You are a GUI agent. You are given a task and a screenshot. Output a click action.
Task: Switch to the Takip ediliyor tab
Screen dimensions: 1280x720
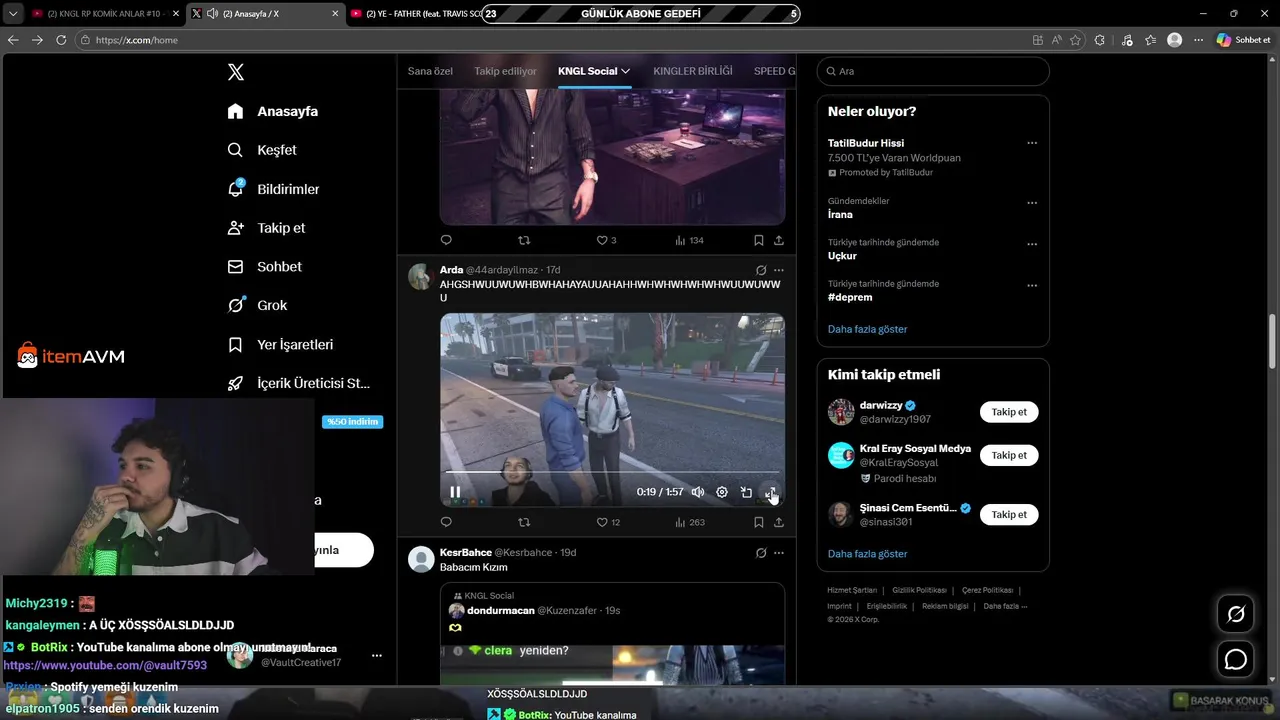(505, 71)
